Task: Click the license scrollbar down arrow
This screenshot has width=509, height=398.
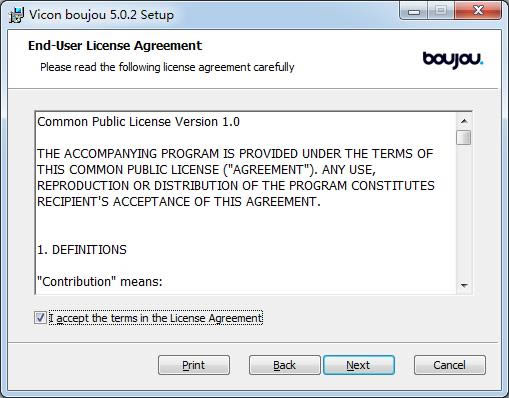Action: [464, 285]
